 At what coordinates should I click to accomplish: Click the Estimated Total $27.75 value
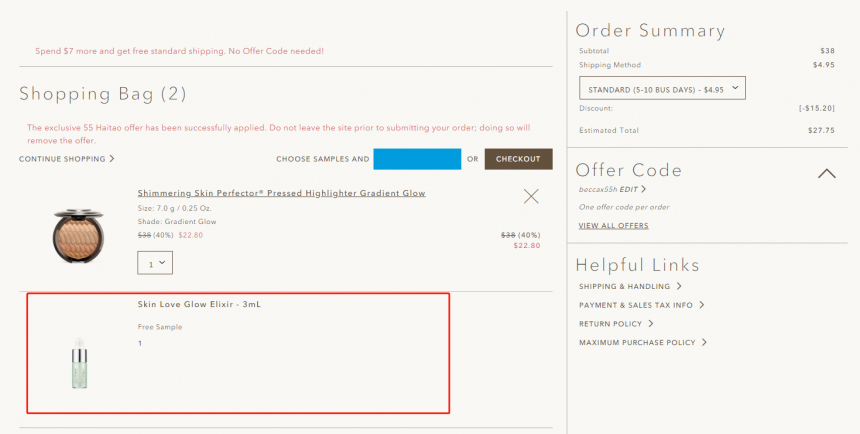[821, 131]
